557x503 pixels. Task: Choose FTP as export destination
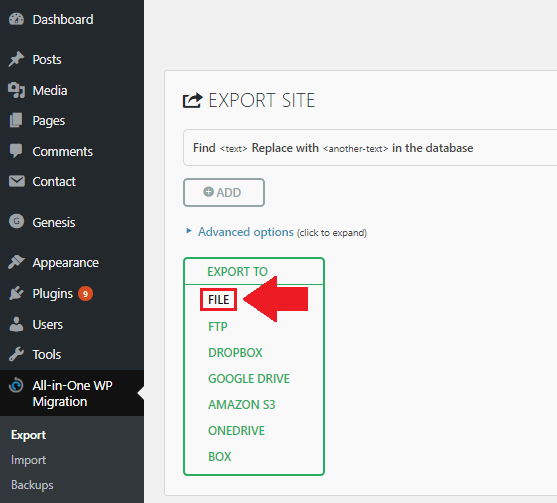(218, 326)
